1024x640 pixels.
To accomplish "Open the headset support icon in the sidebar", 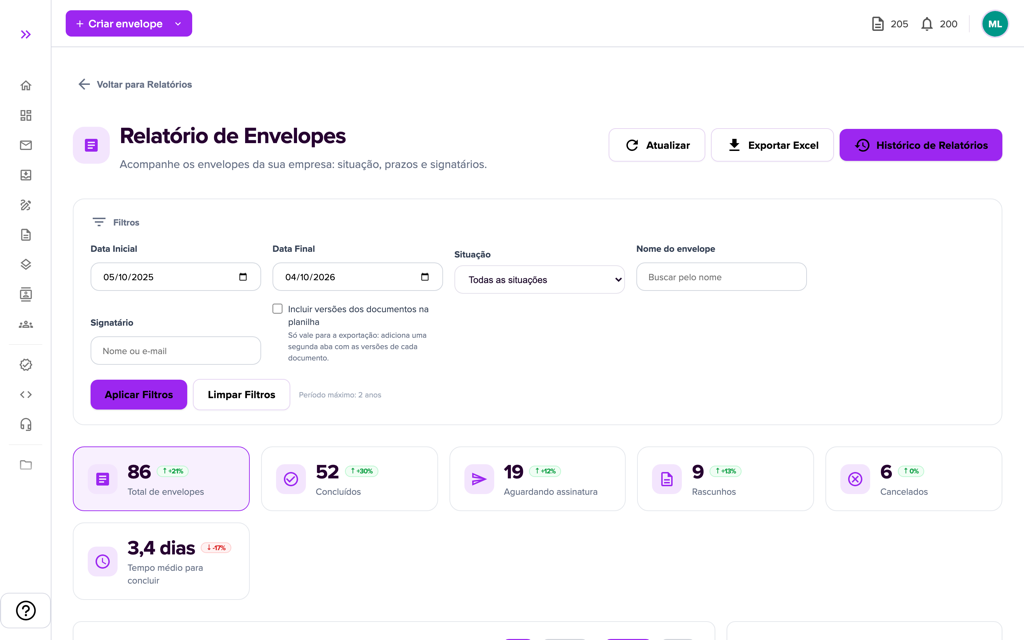I will (x=25, y=424).
